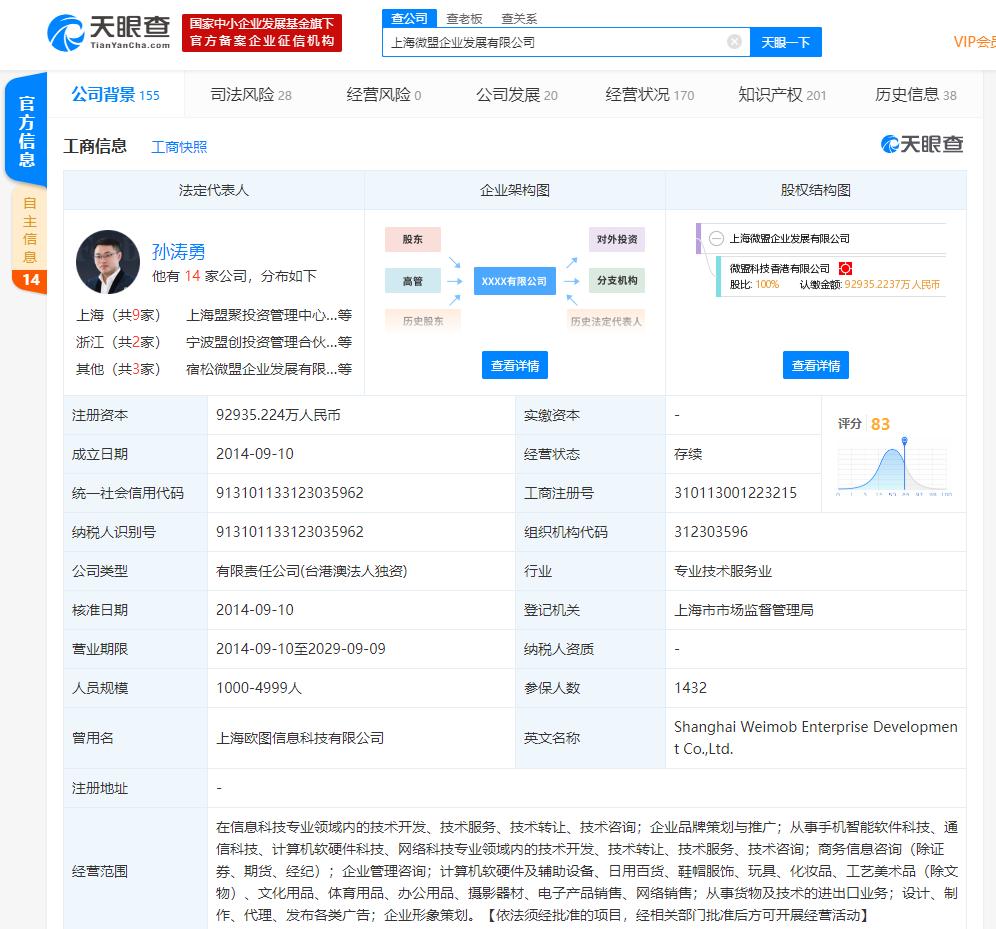Open the 司法风险 28 tab

pos(251,95)
